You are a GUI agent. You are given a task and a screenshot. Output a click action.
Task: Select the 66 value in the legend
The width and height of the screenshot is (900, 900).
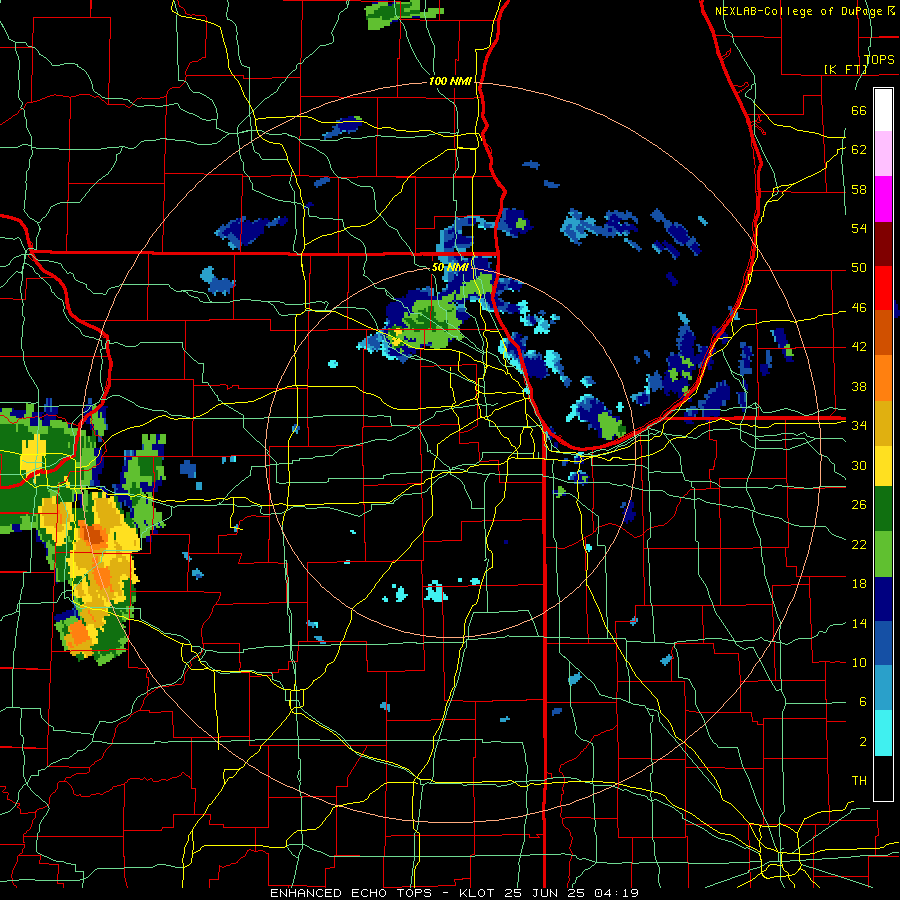[859, 110]
